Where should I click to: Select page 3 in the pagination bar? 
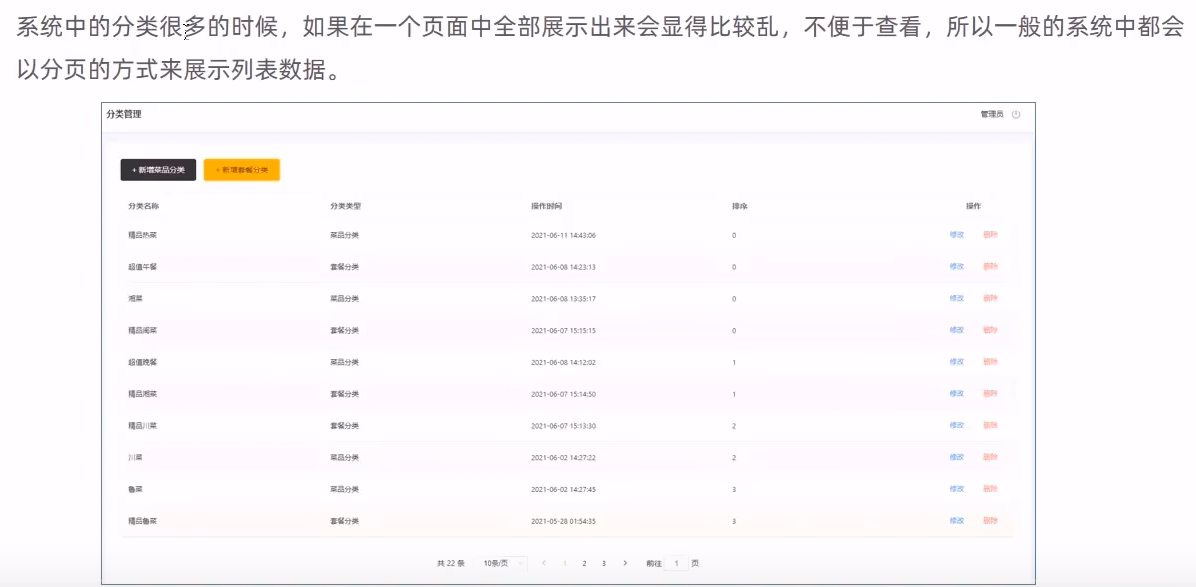603,563
